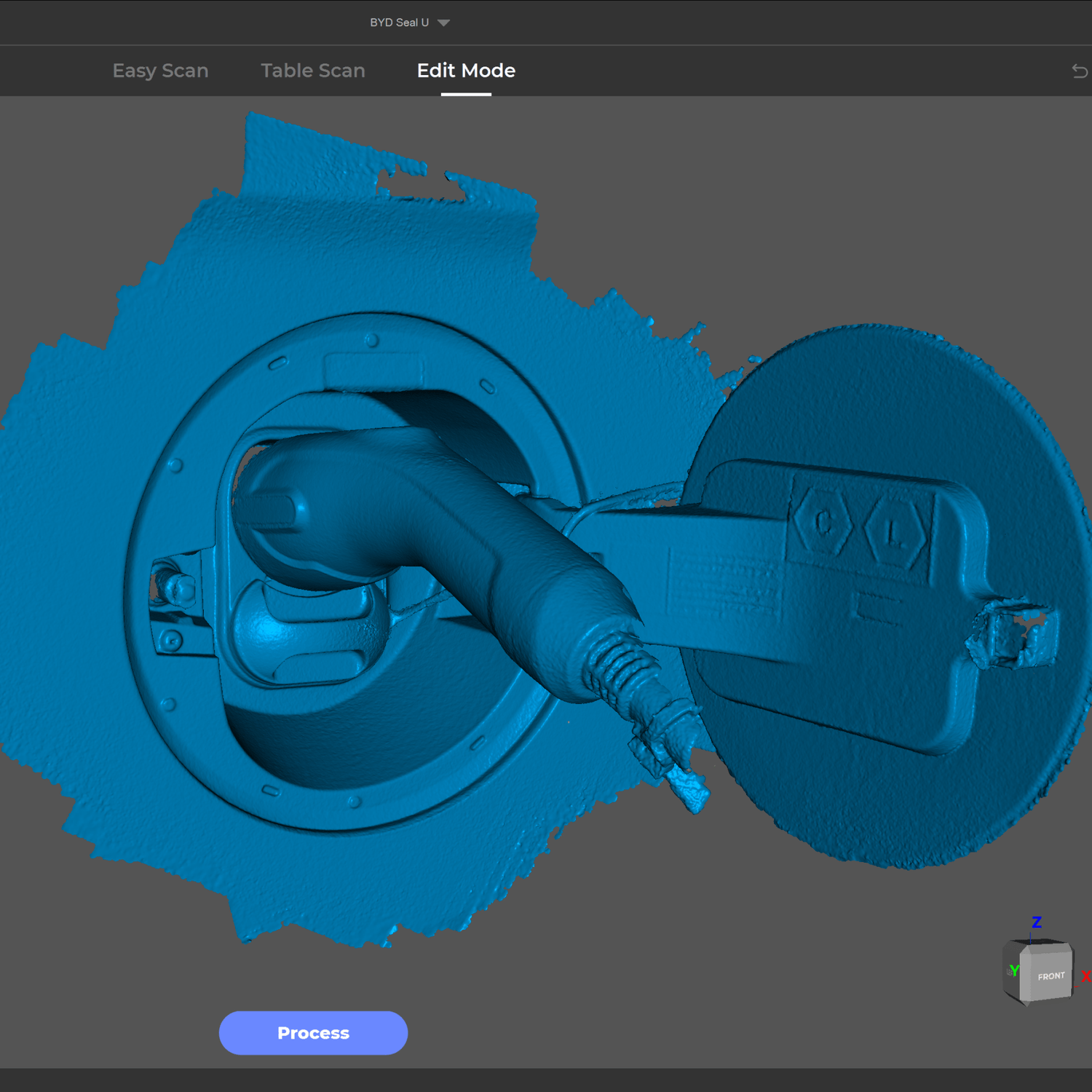
Task: Click the green Y axis label
Action: pyautogui.click(x=1013, y=970)
